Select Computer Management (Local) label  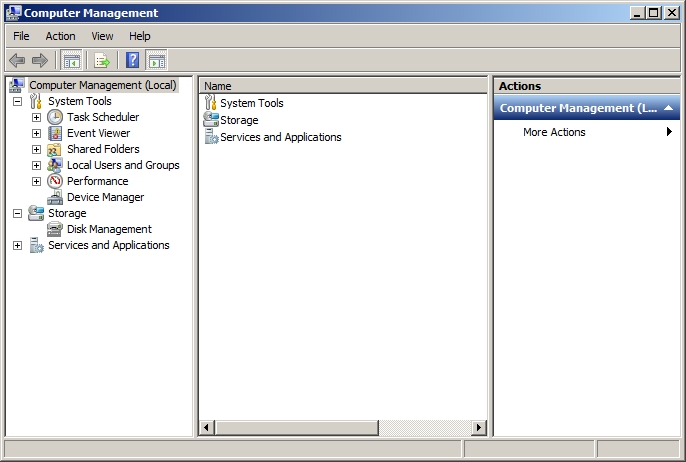click(103, 85)
